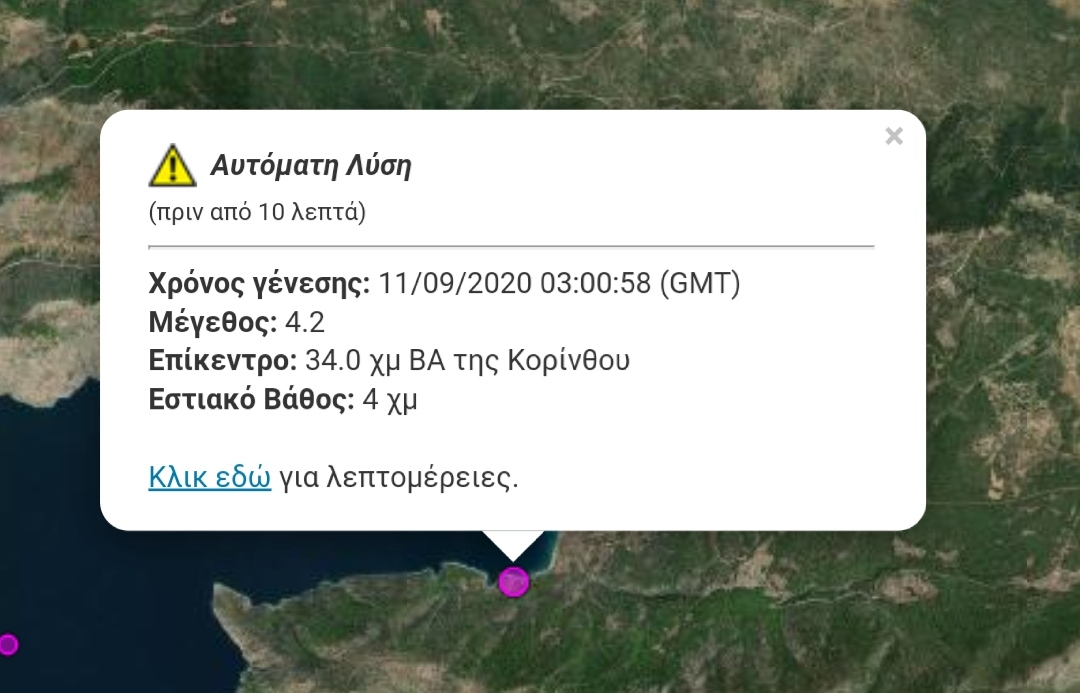Click the "Εστιακό Βάθος" label
Viewport: 1080px width, 693px height.
(251, 399)
